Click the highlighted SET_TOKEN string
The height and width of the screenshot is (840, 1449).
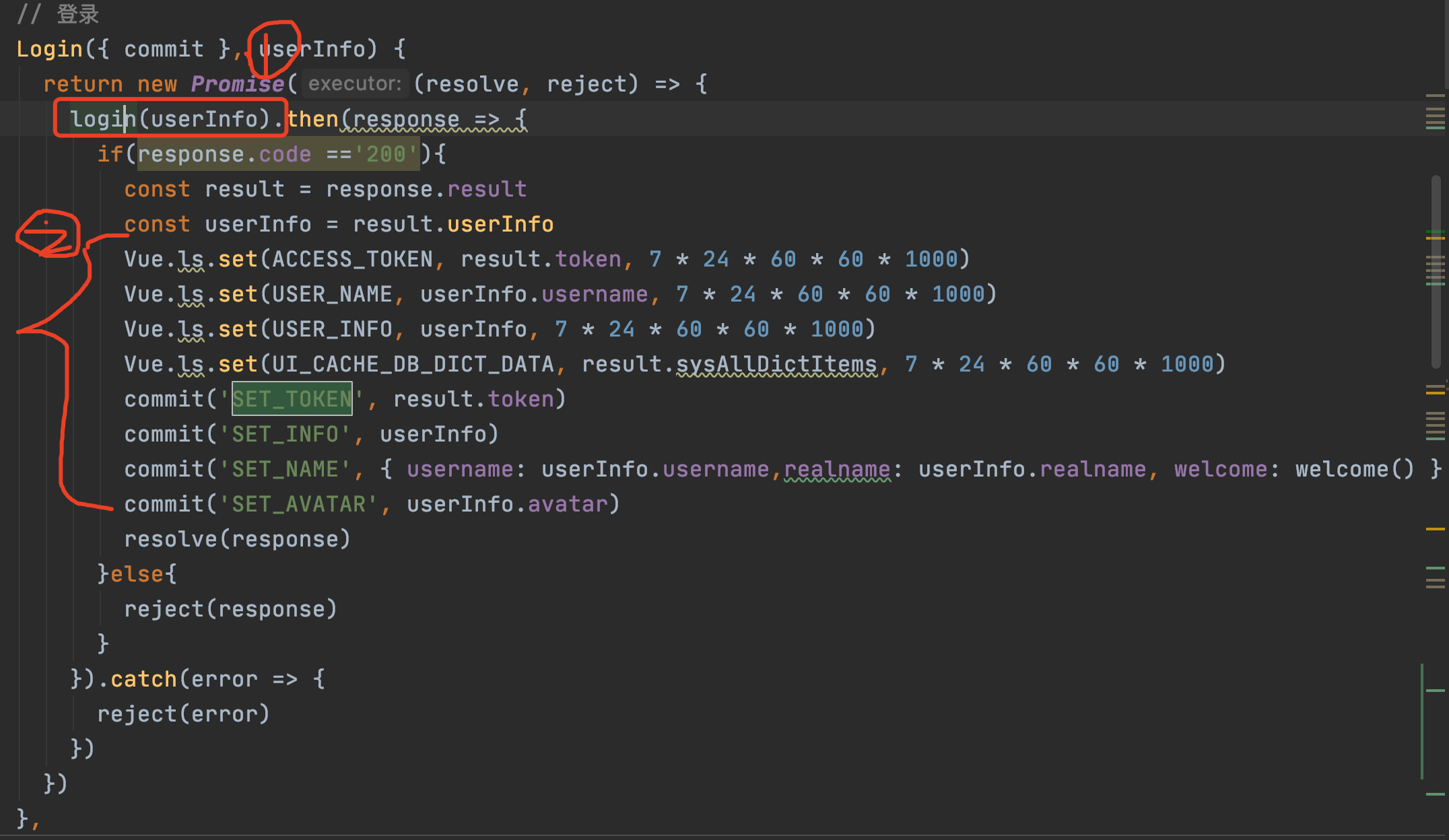(x=292, y=399)
